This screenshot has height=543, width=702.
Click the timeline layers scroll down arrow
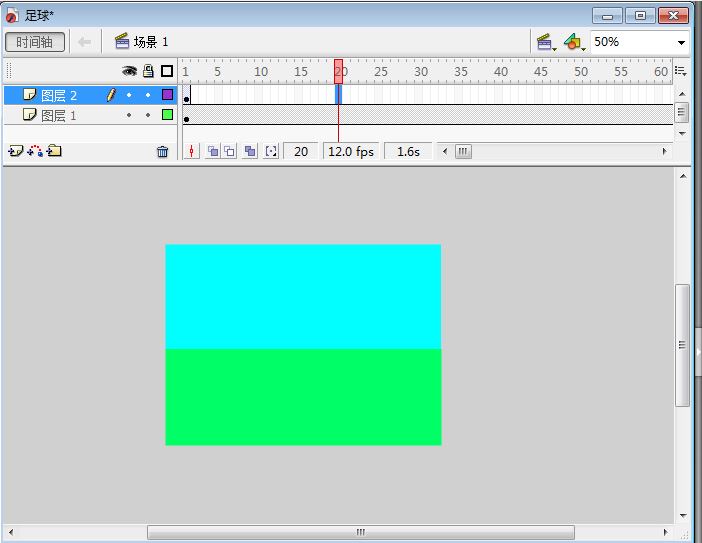click(682, 133)
